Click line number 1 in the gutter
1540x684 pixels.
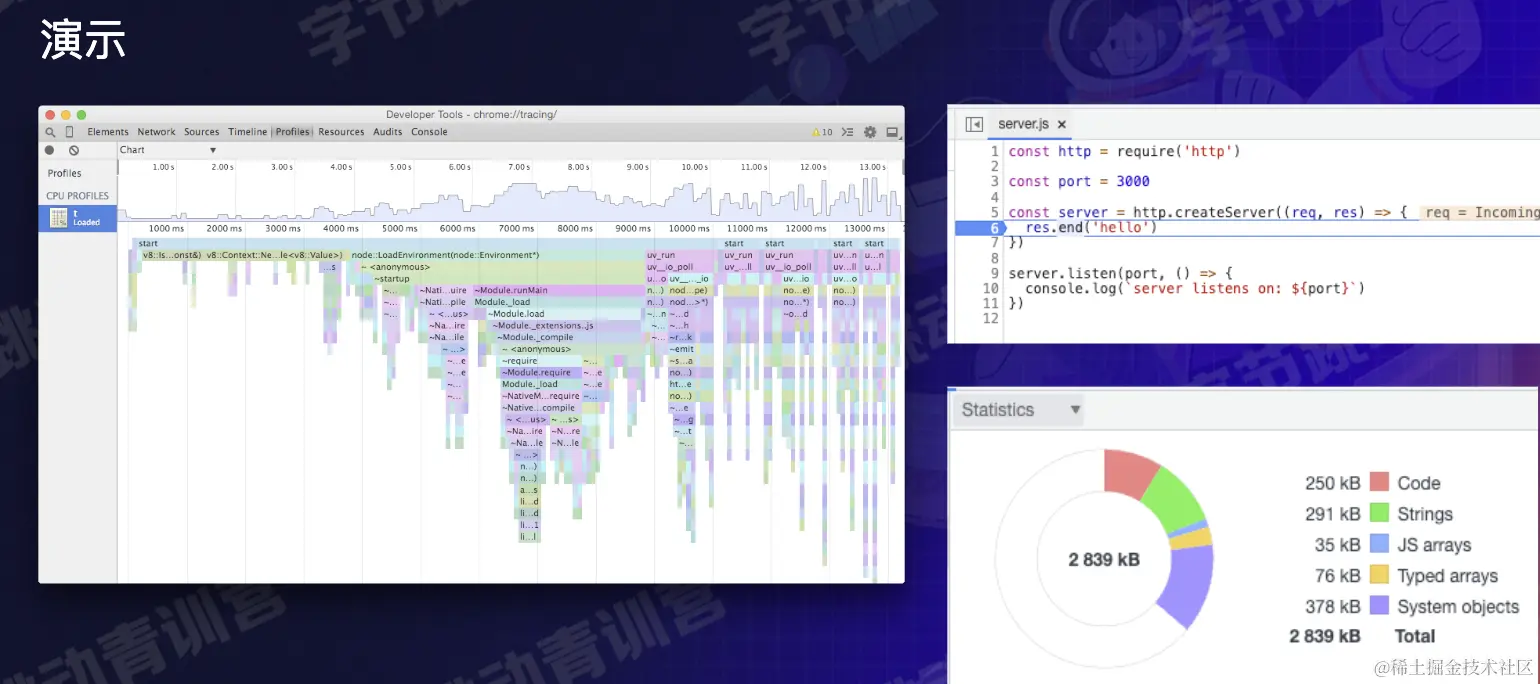coord(994,151)
